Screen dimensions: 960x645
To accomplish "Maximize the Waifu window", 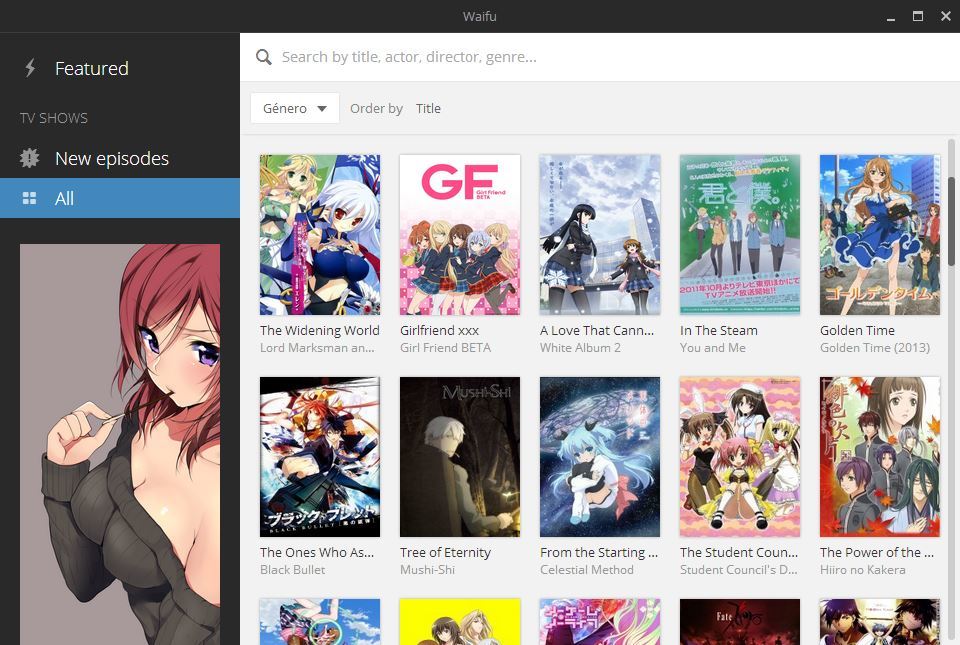I will (x=918, y=16).
